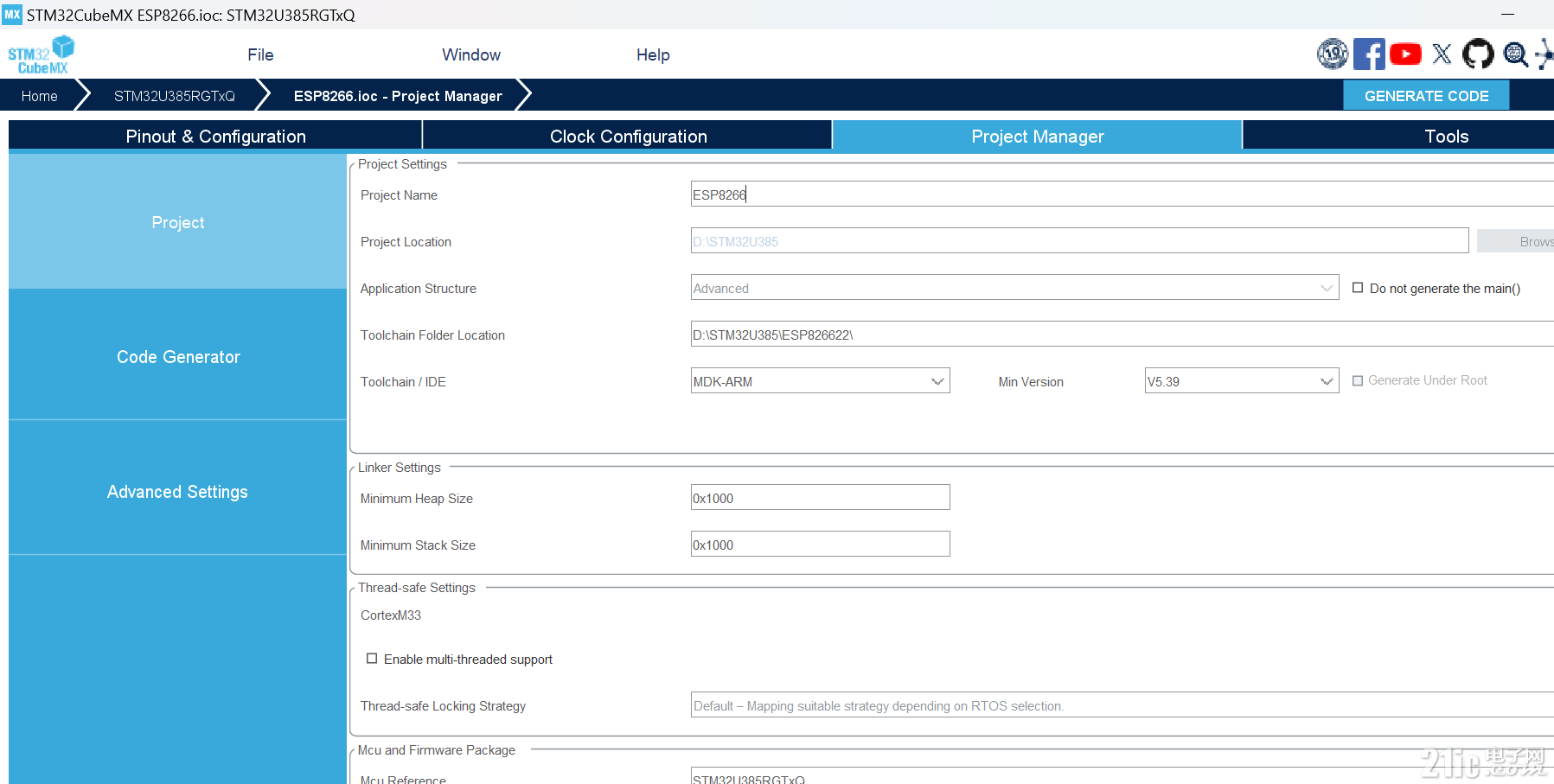Image resolution: width=1554 pixels, height=784 pixels.
Task: Click the Project Location field
Action: (1079, 241)
